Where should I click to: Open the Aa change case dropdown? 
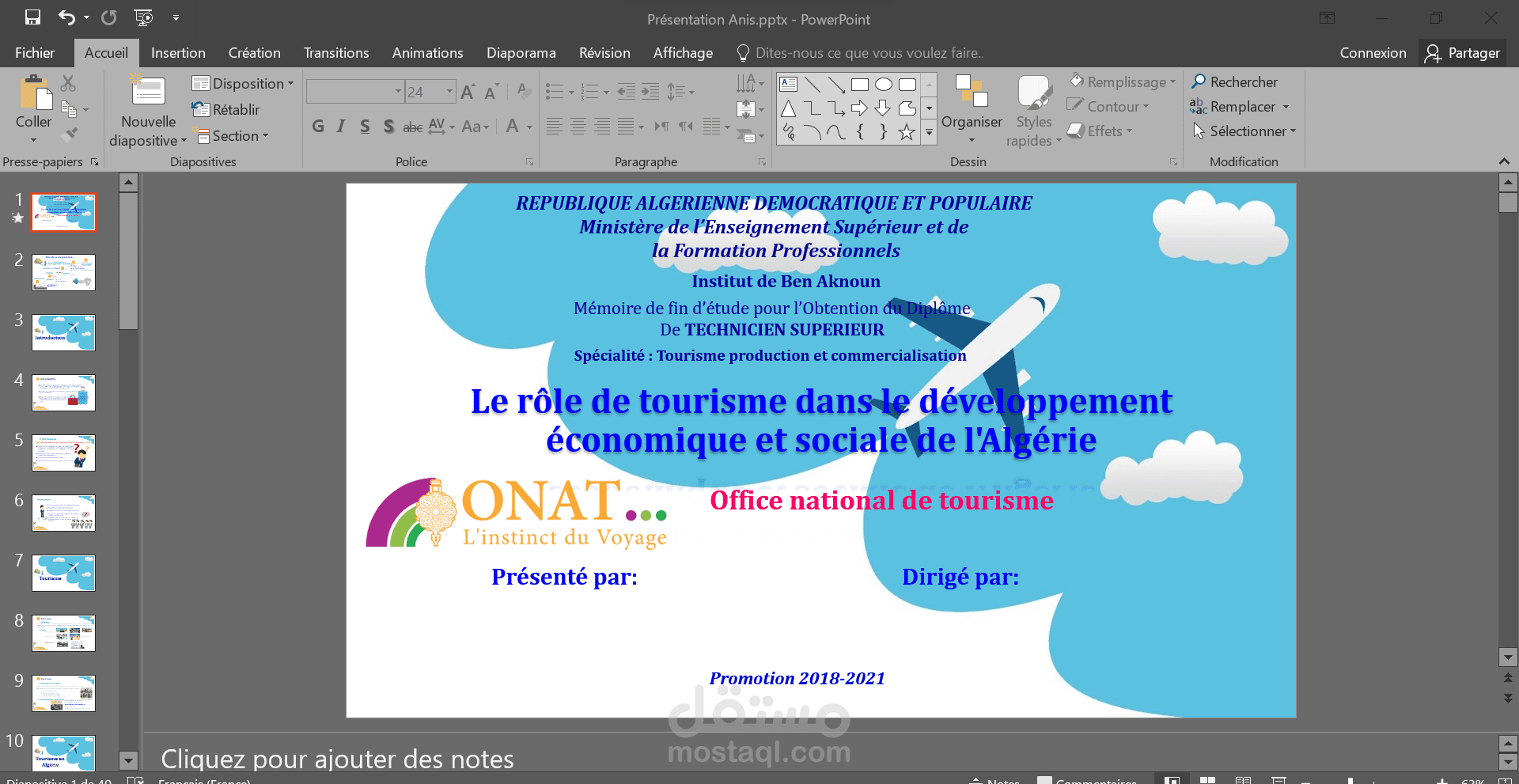click(475, 127)
